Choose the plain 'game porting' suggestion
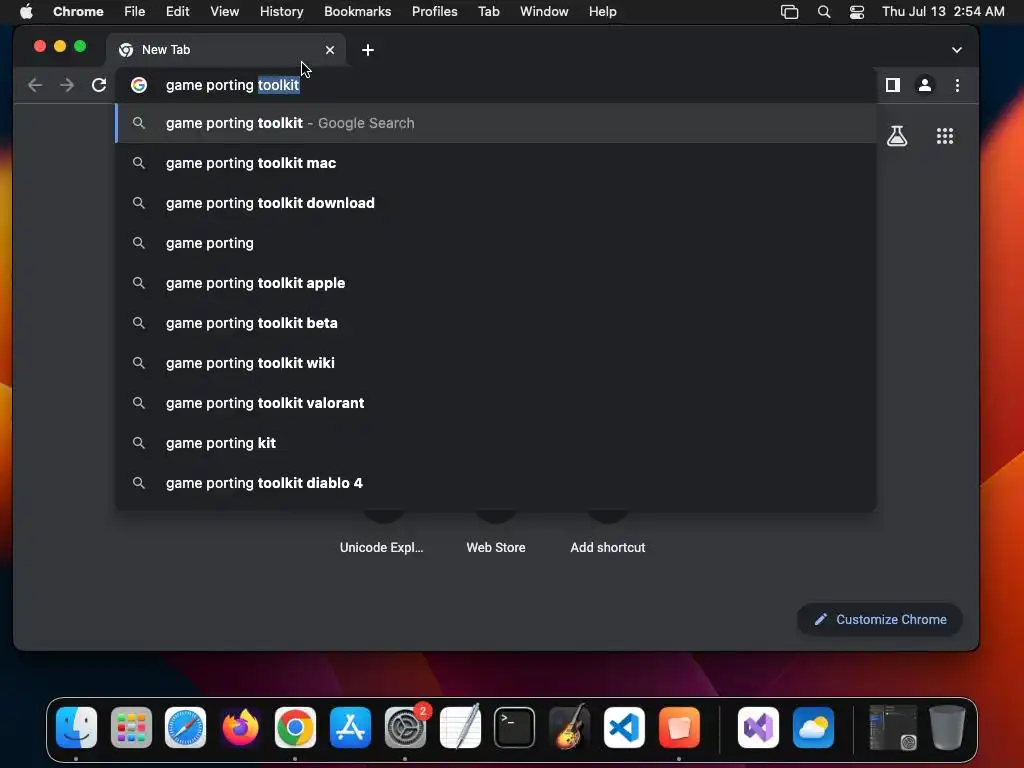1024x768 pixels. pyautogui.click(x=496, y=243)
